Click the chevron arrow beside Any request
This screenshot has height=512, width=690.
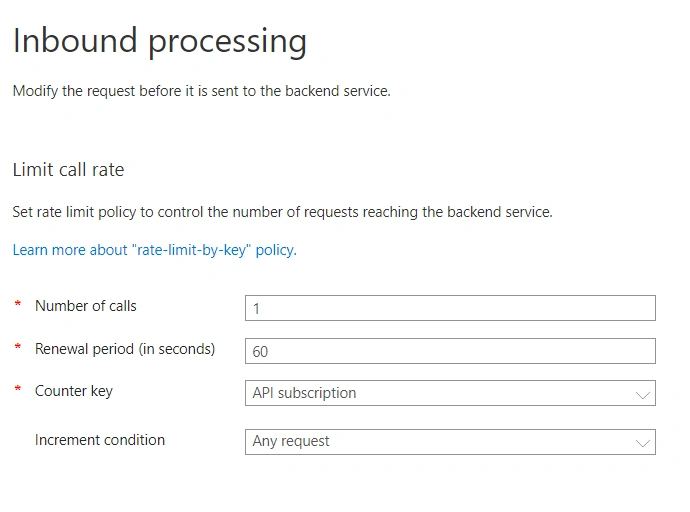tap(643, 443)
